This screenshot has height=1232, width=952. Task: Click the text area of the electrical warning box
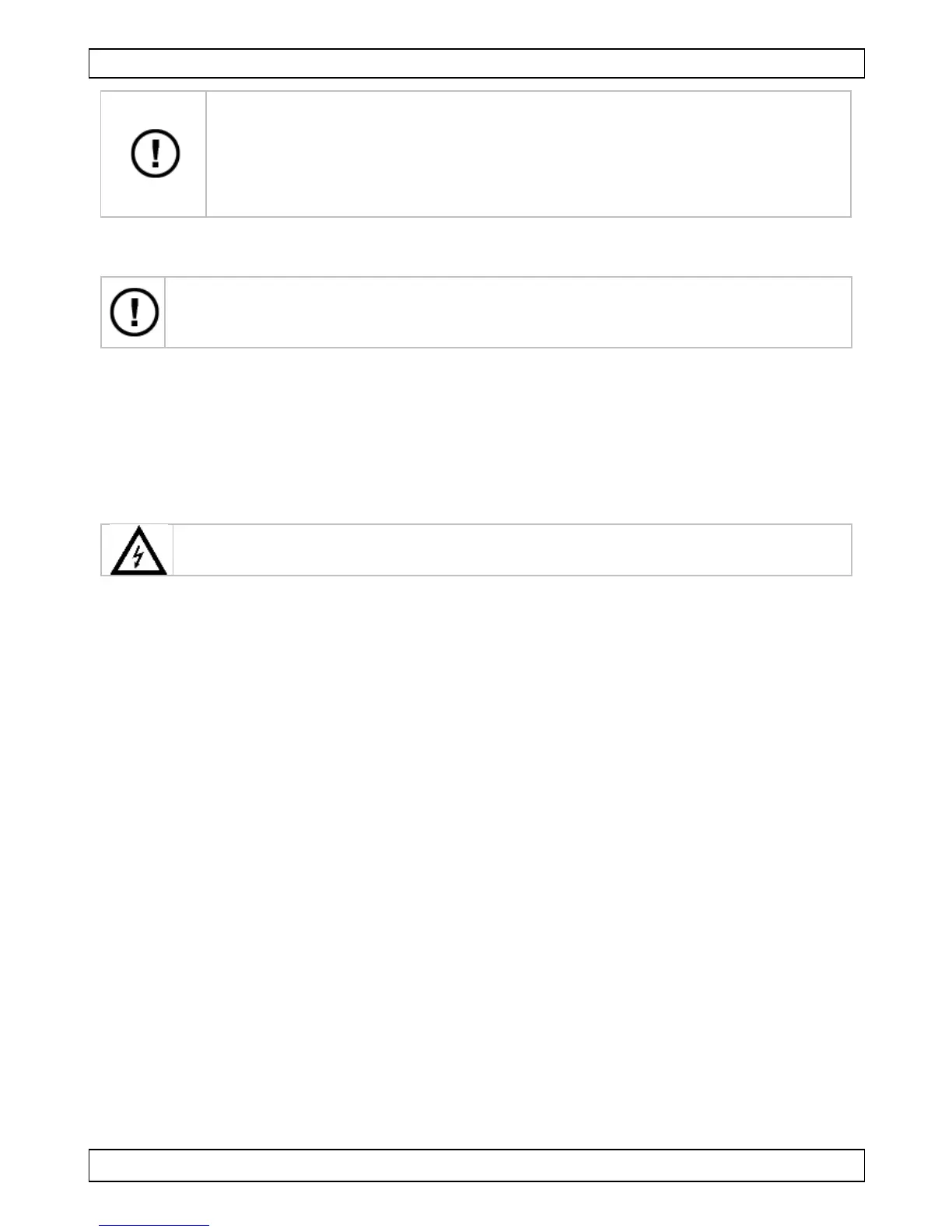click(513, 550)
